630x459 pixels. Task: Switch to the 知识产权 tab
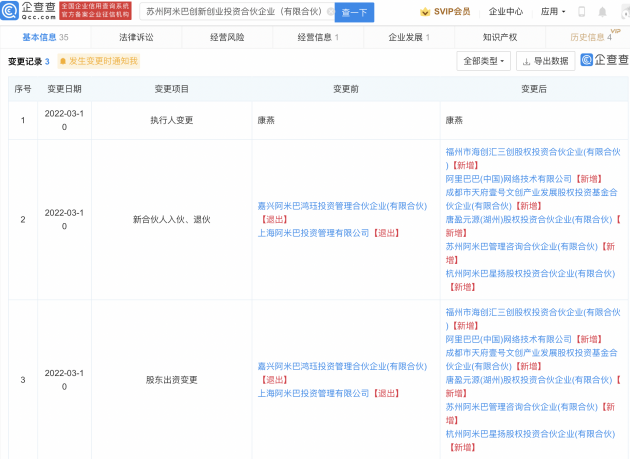[500, 37]
